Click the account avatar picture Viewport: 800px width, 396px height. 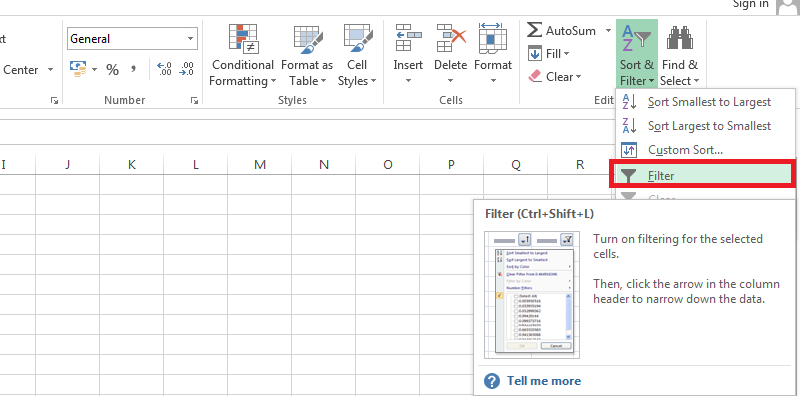(787, 6)
